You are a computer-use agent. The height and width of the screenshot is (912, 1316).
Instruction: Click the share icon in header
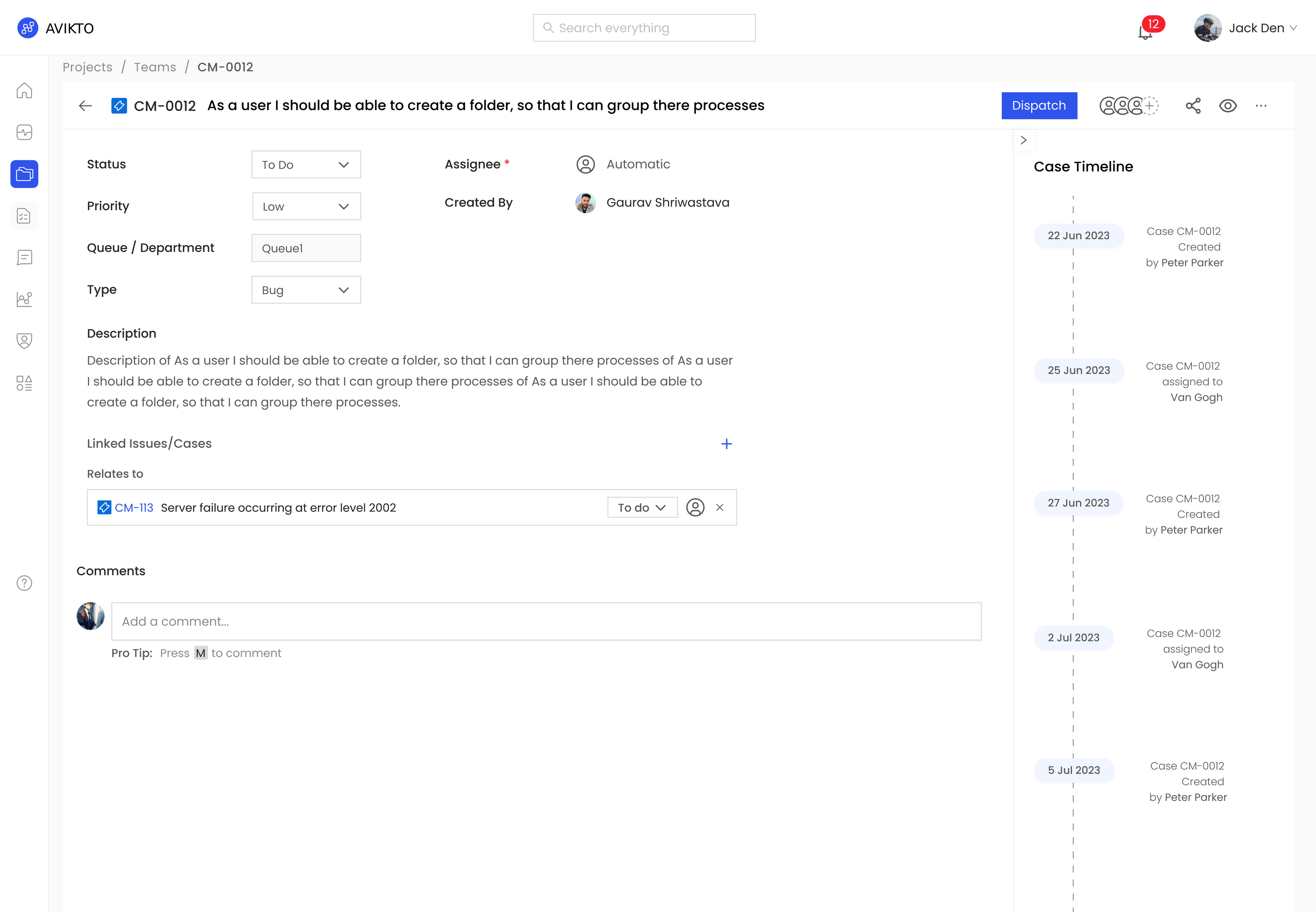click(x=1193, y=106)
